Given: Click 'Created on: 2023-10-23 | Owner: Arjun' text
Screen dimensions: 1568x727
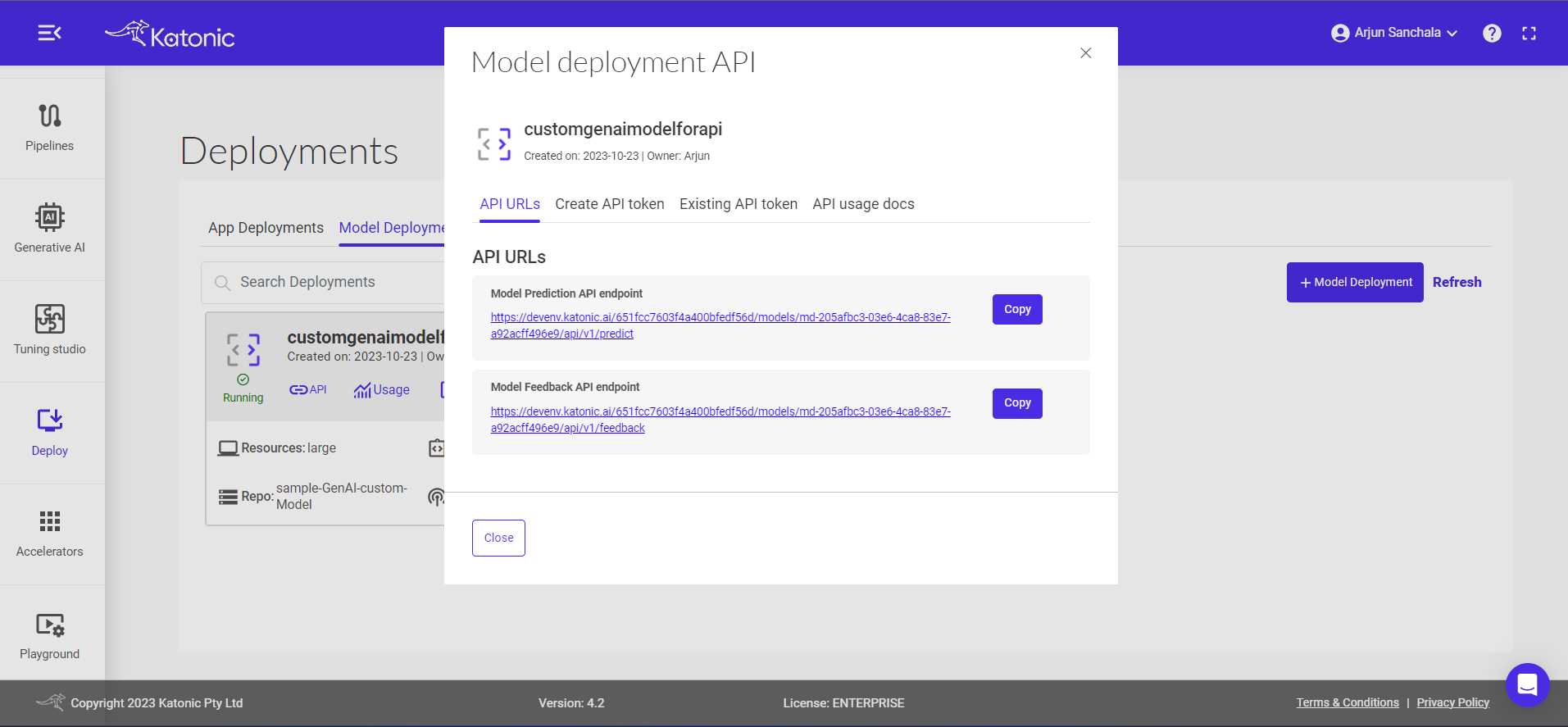Looking at the screenshot, I should point(616,156).
